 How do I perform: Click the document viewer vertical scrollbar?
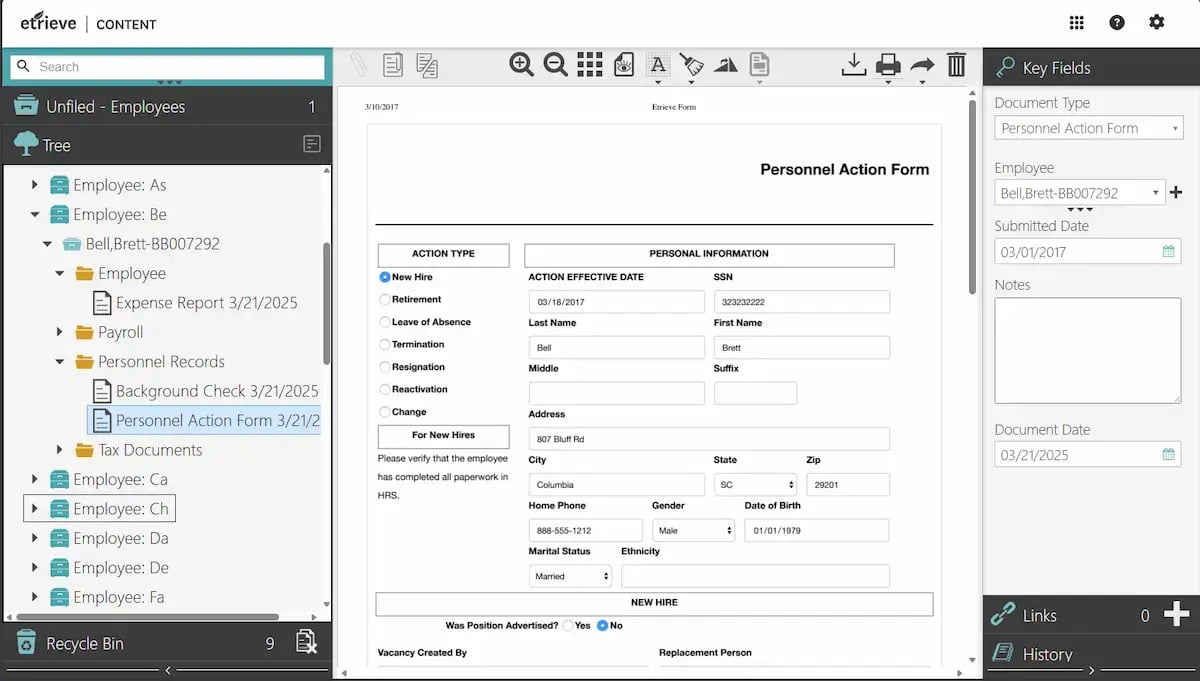coord(972,196)
